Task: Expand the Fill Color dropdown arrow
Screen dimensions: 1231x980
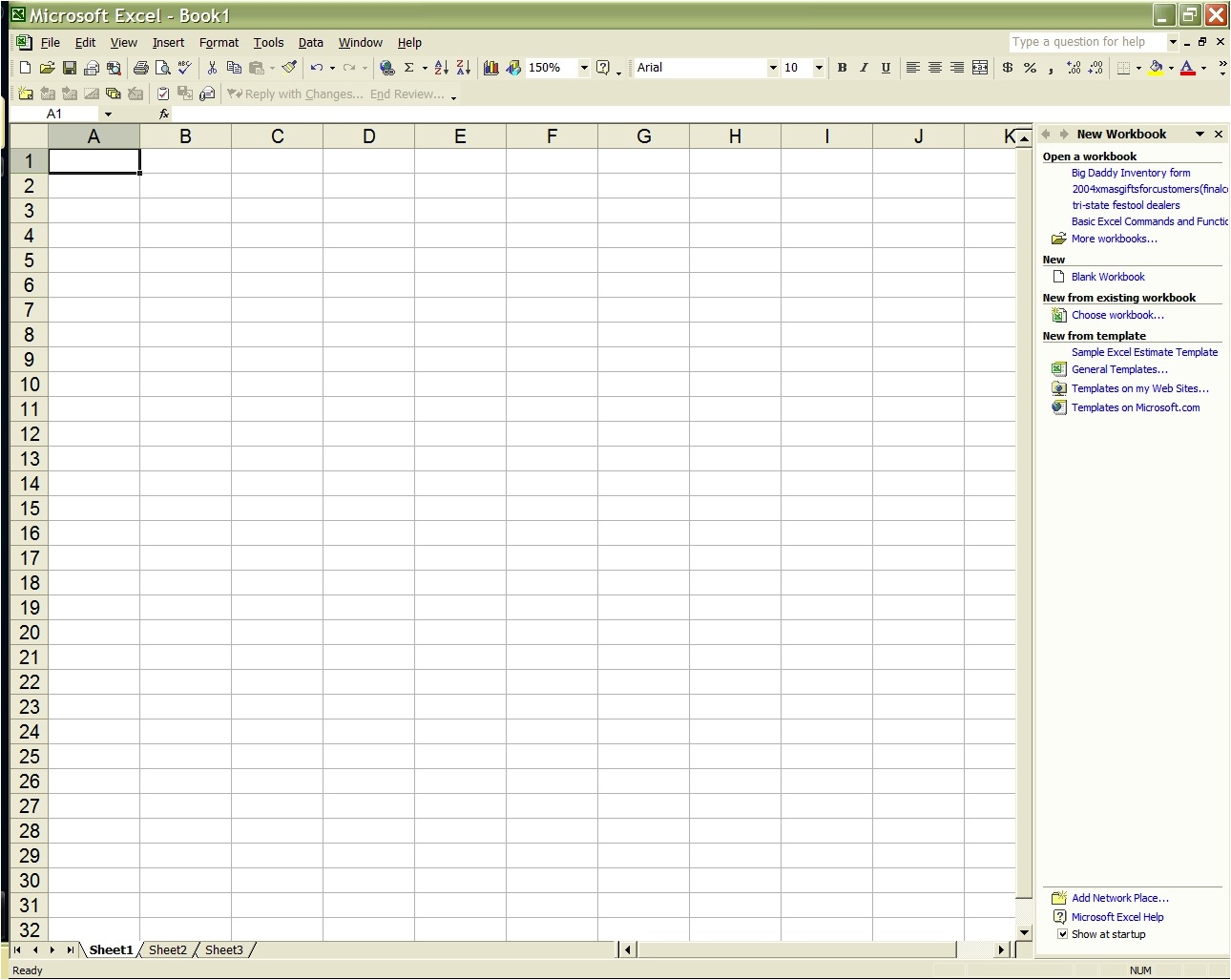Action: pyautogui.click(x=1171, y=68)
